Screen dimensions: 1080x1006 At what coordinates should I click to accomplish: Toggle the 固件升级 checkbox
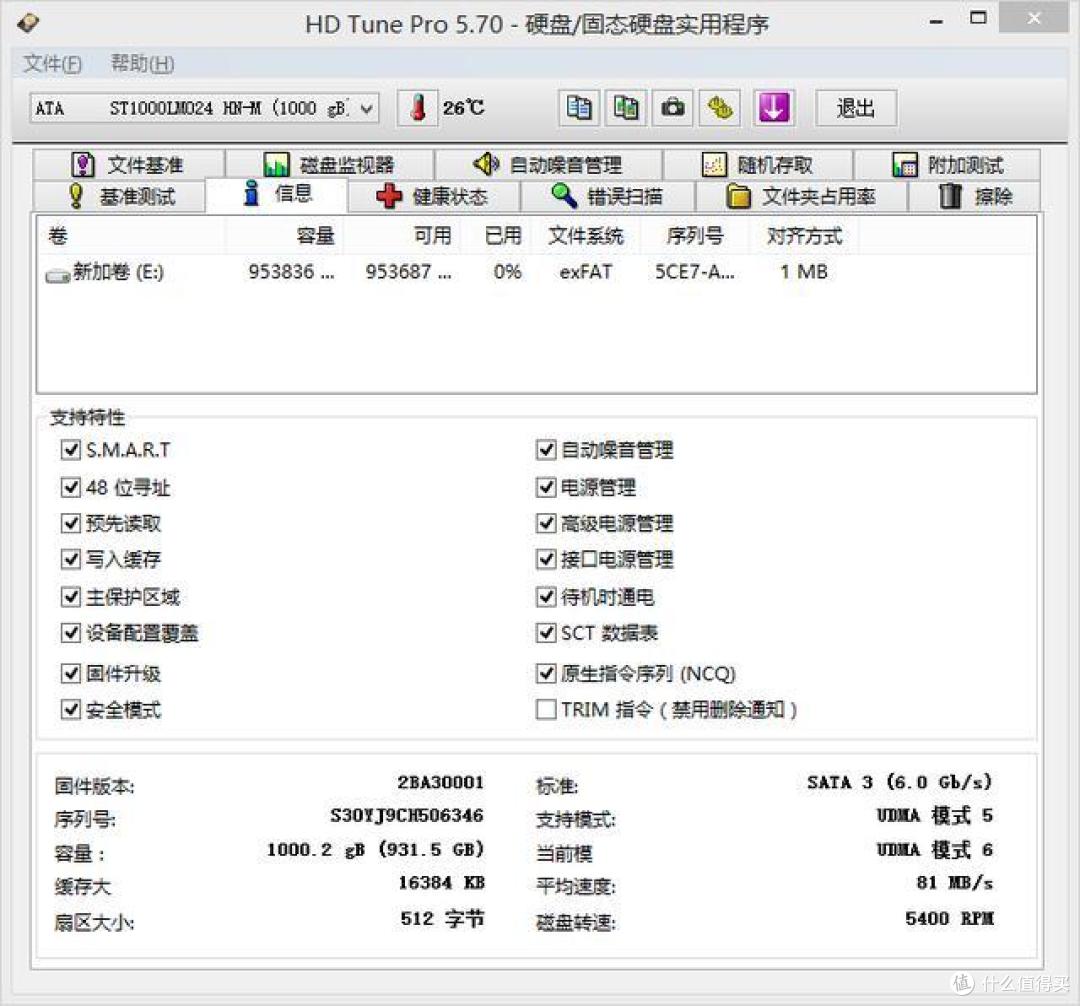(71, 673)
